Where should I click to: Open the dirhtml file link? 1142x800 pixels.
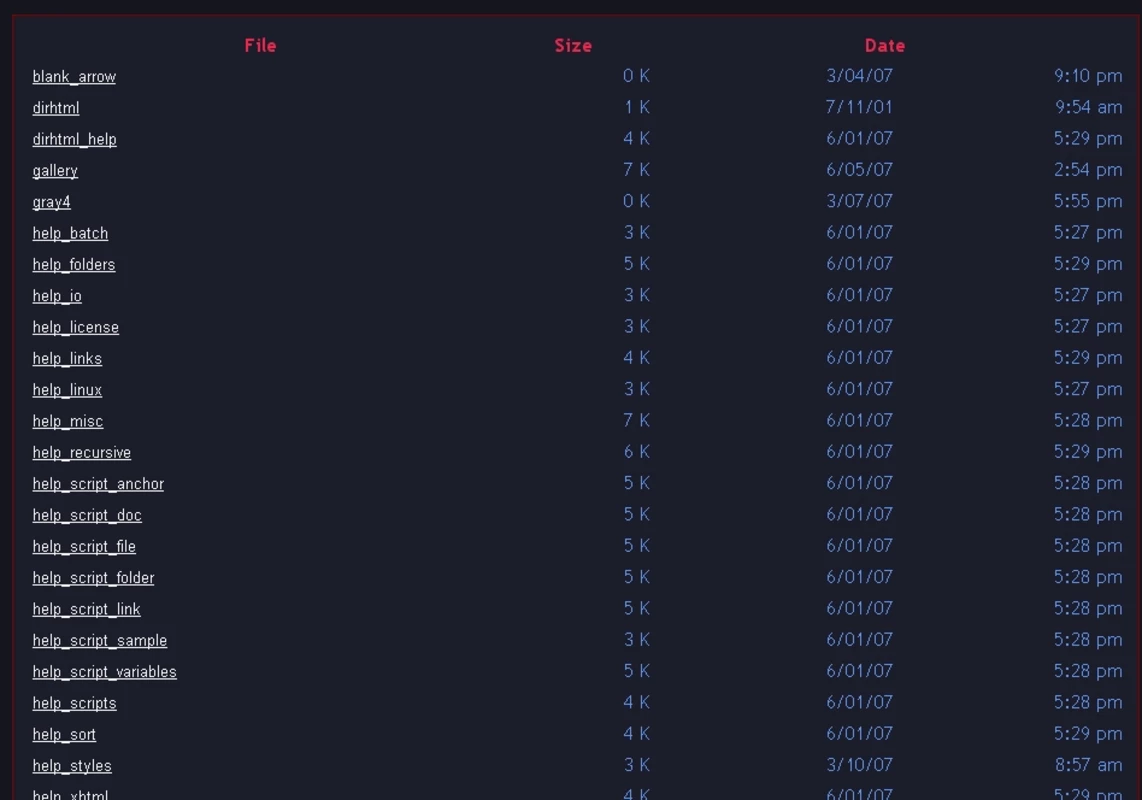tap(56, 108)
